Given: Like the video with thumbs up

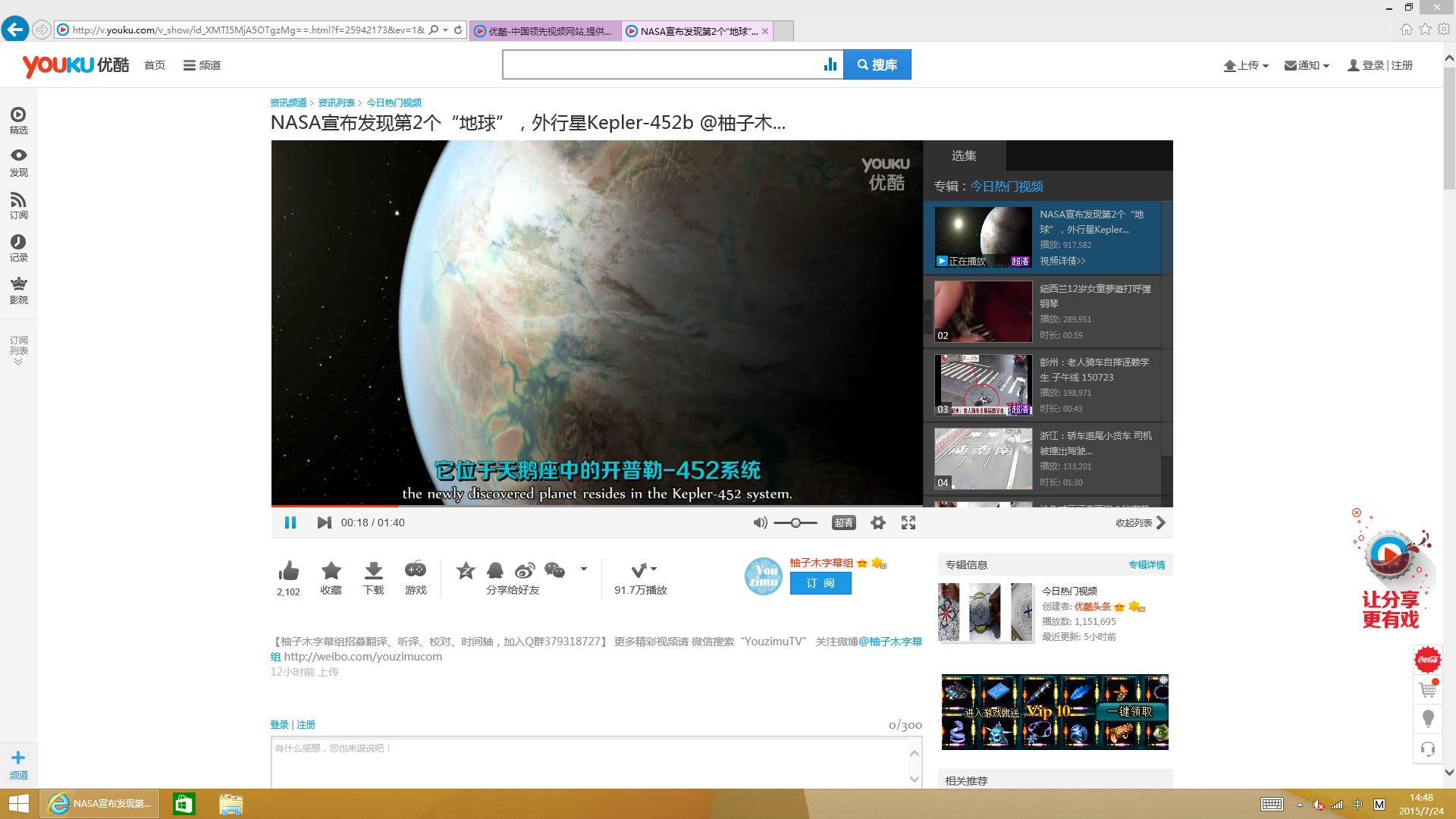Looking at the screenshot, I should [288, 571].
